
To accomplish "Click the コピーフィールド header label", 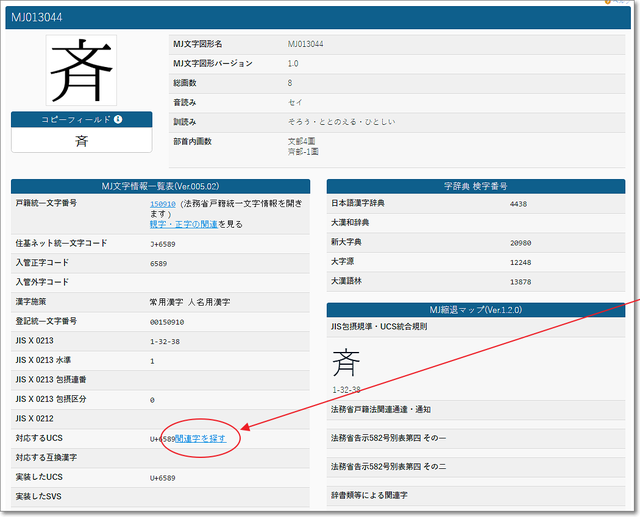I will pyautogui.click(x=75, y=120).
